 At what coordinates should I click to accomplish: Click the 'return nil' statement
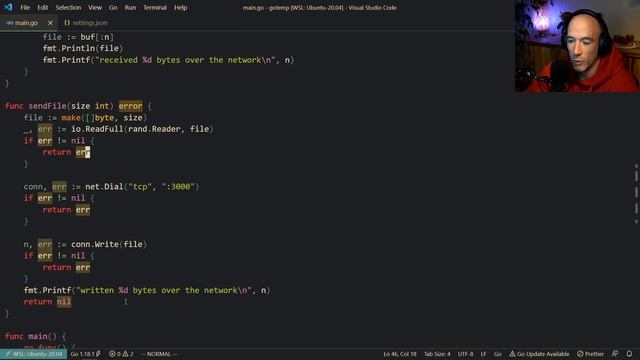click(x=47, y=302)
